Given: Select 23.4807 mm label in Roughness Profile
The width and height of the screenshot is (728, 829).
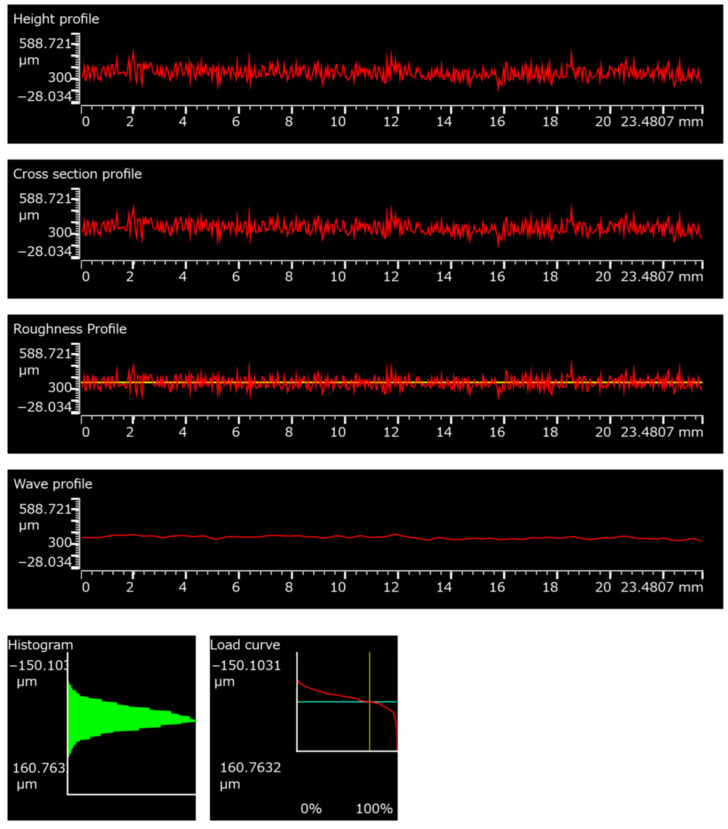Looking at the screenshot, I should click(662, 432).
